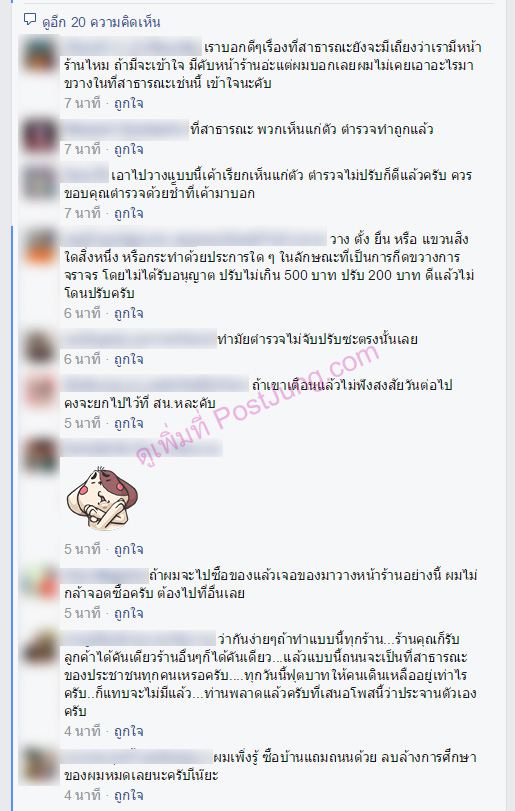Like the comment about ตำรวจทำถูกแล้ว

[x=129, y=149]
